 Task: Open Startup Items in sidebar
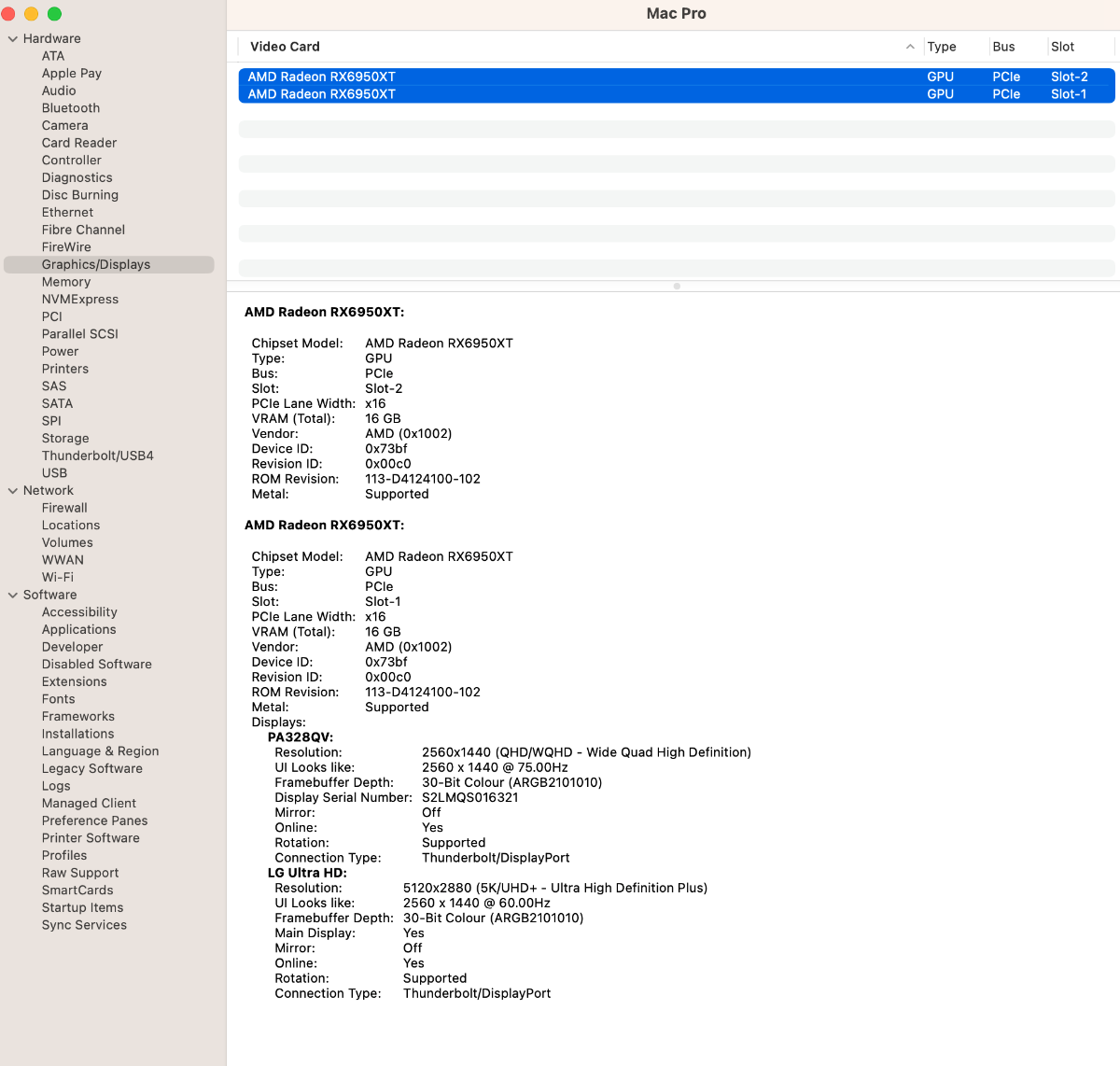click(82, 908)
